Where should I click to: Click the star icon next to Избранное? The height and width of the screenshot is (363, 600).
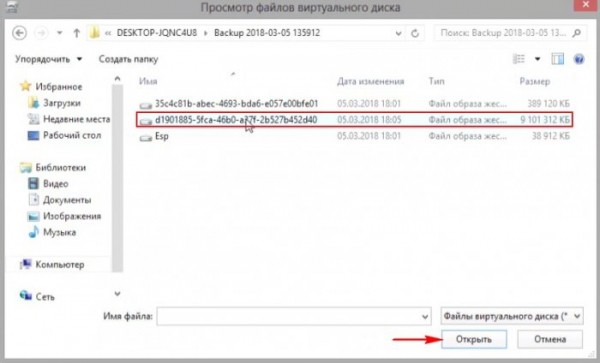[x=25, y=86]
